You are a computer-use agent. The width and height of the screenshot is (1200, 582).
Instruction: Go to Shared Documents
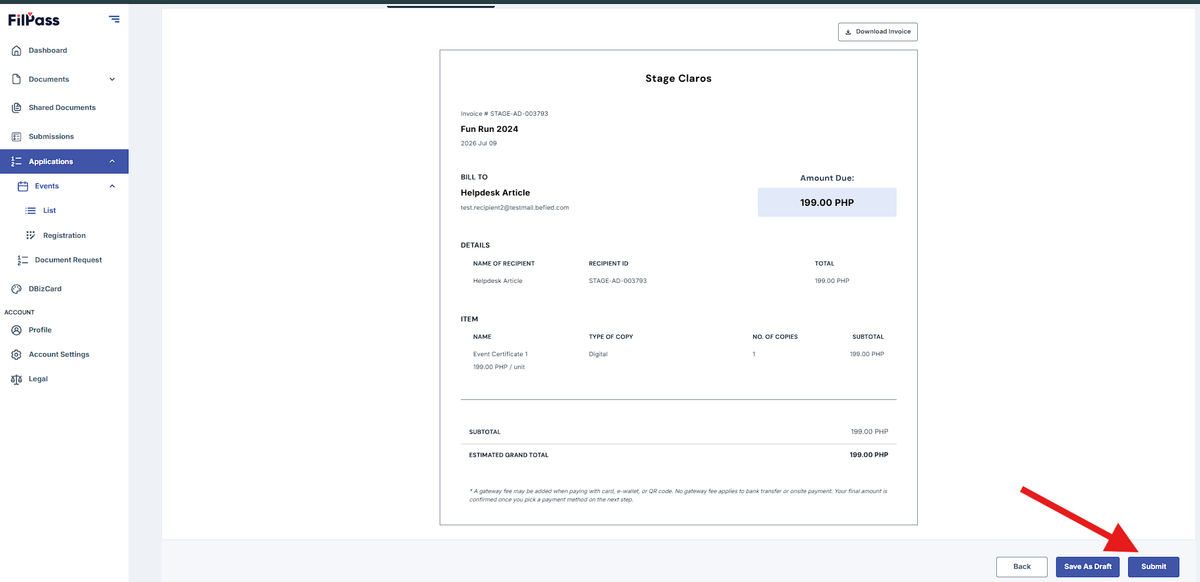(x=64, y=108)
